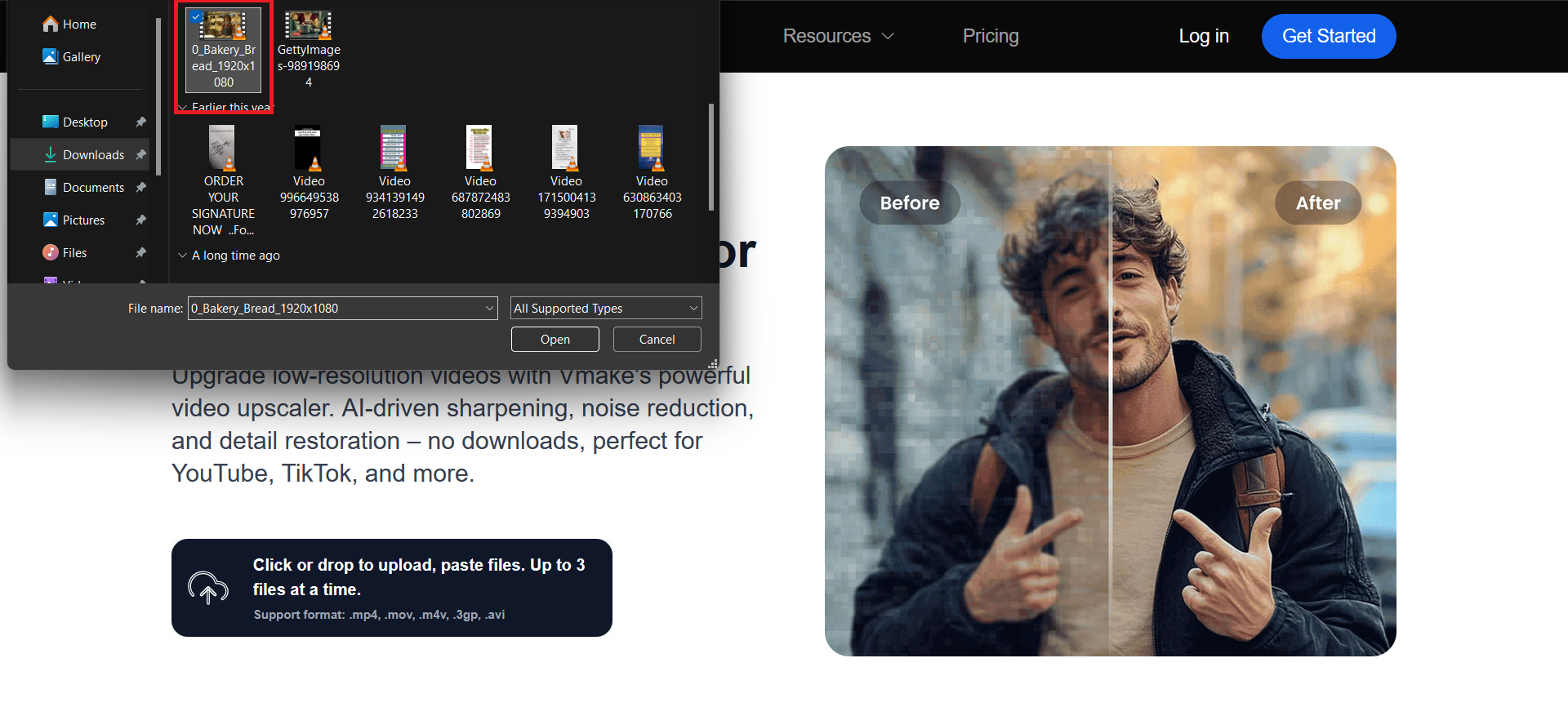Unpin Downloads from quick access
Screen dimensions: 1568x716
tap(140, 154)
